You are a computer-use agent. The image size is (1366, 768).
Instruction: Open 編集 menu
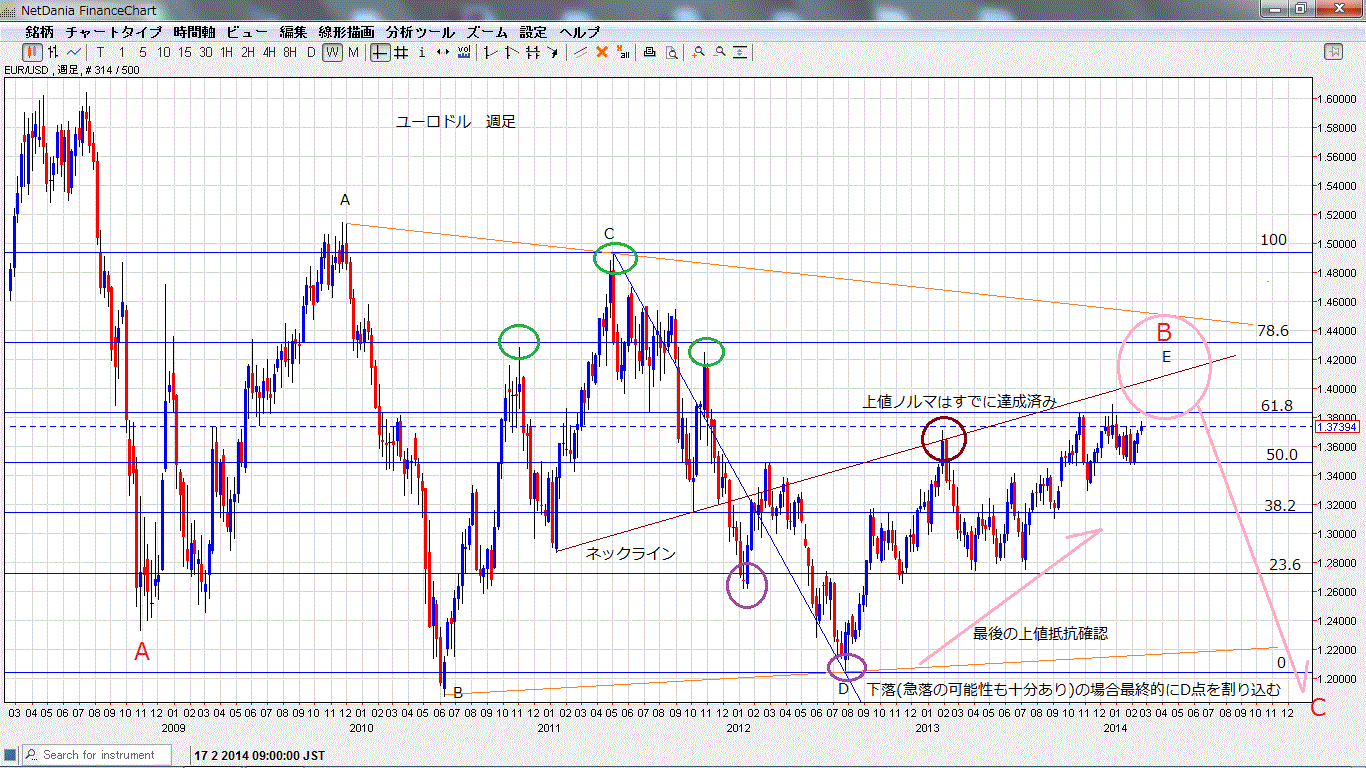293,32
